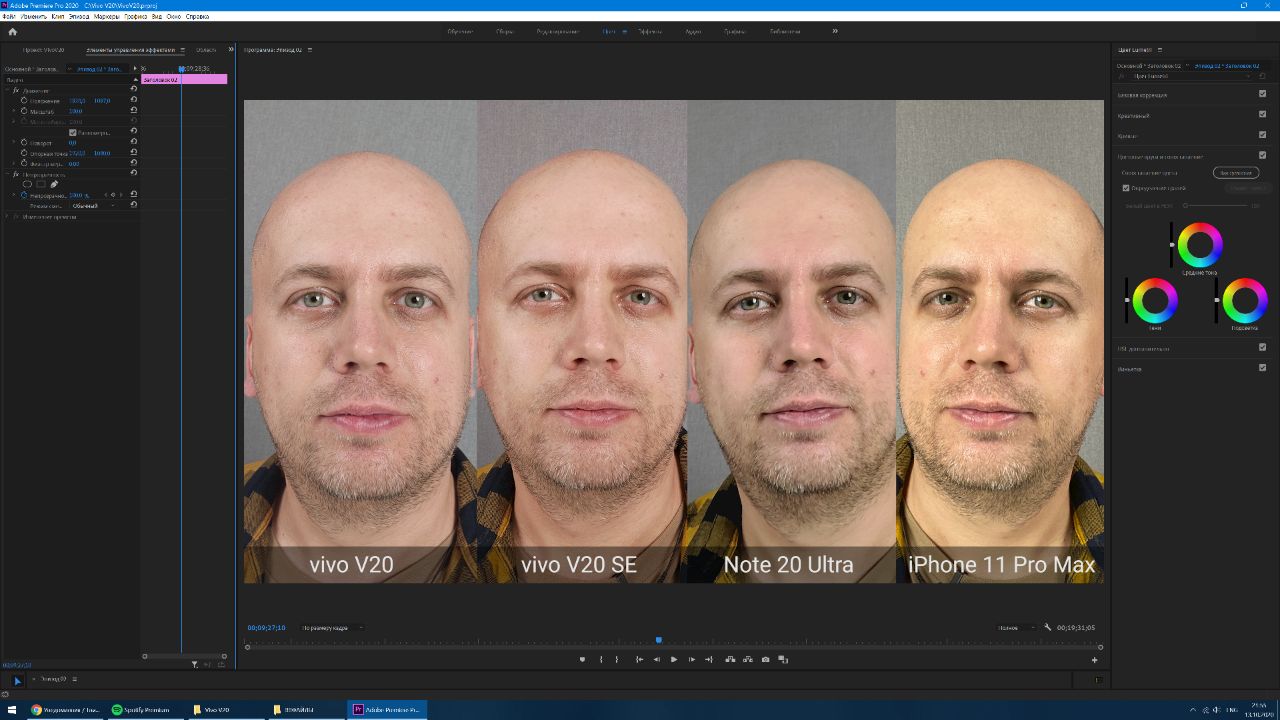Select the rectangle mask tool under Opacity
This screenshot has height=720, width=1280.
tap(41, 184)
